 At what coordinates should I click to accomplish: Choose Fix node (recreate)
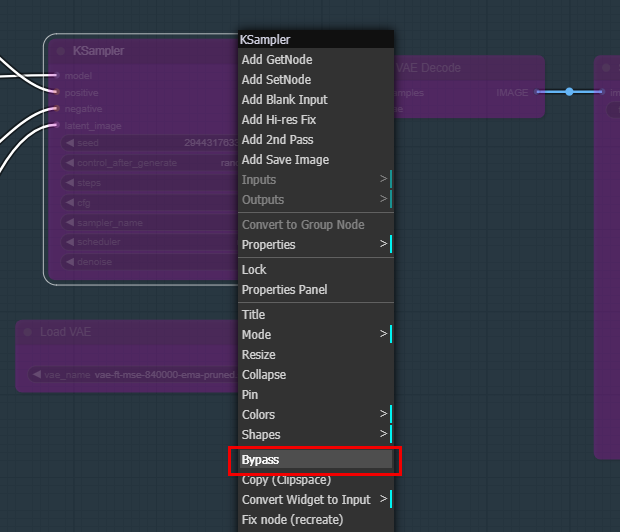coord(316,520)
